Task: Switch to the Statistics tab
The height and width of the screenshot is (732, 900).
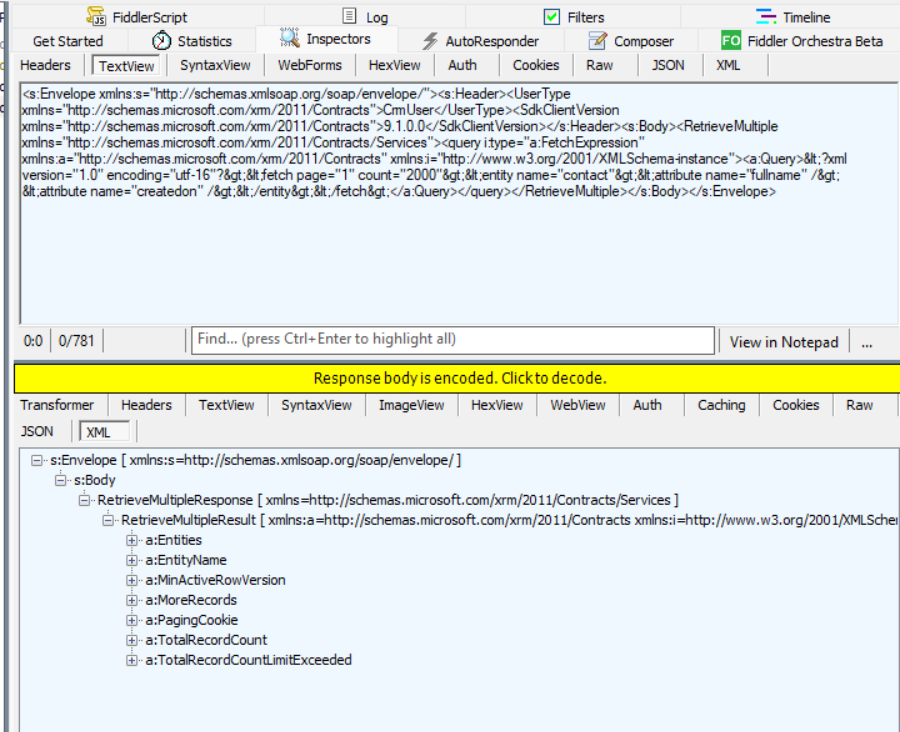Action: [x=192, y=41]
